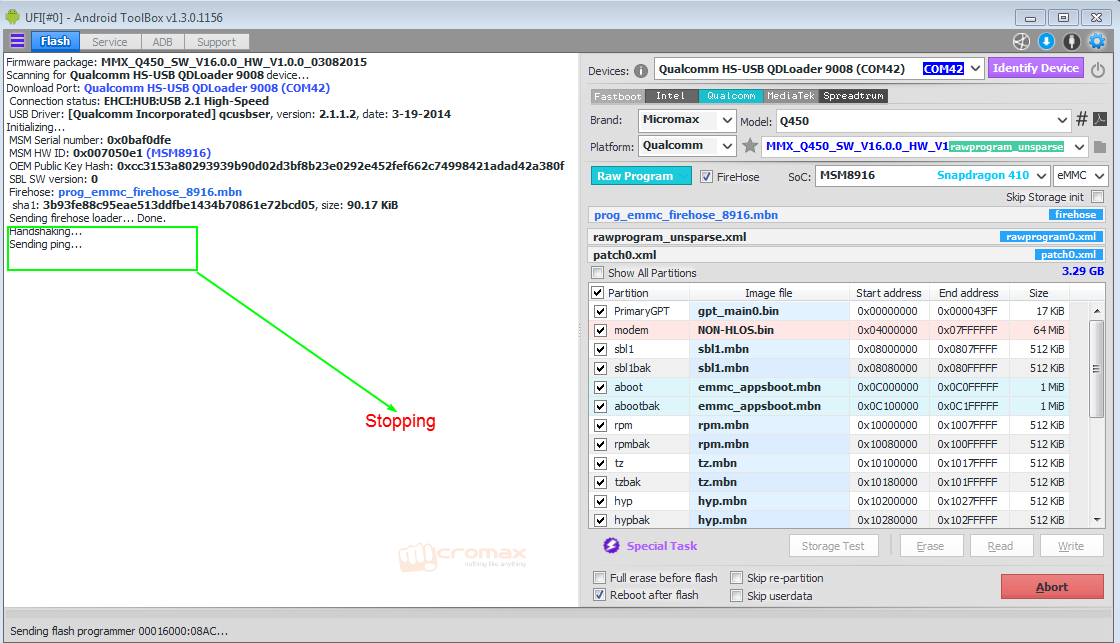
Task: Open settings gear in top toolbar
Action: tap(1096, 41)
